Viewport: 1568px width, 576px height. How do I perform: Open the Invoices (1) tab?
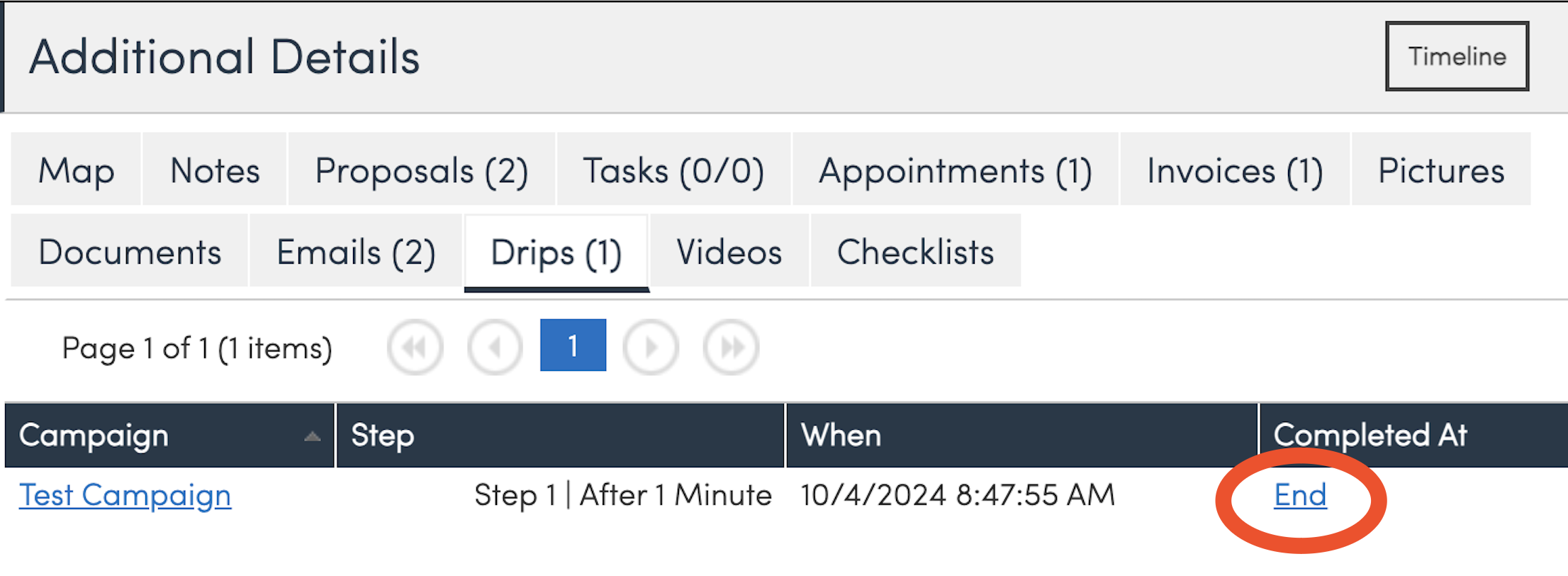pos(1235,170)
